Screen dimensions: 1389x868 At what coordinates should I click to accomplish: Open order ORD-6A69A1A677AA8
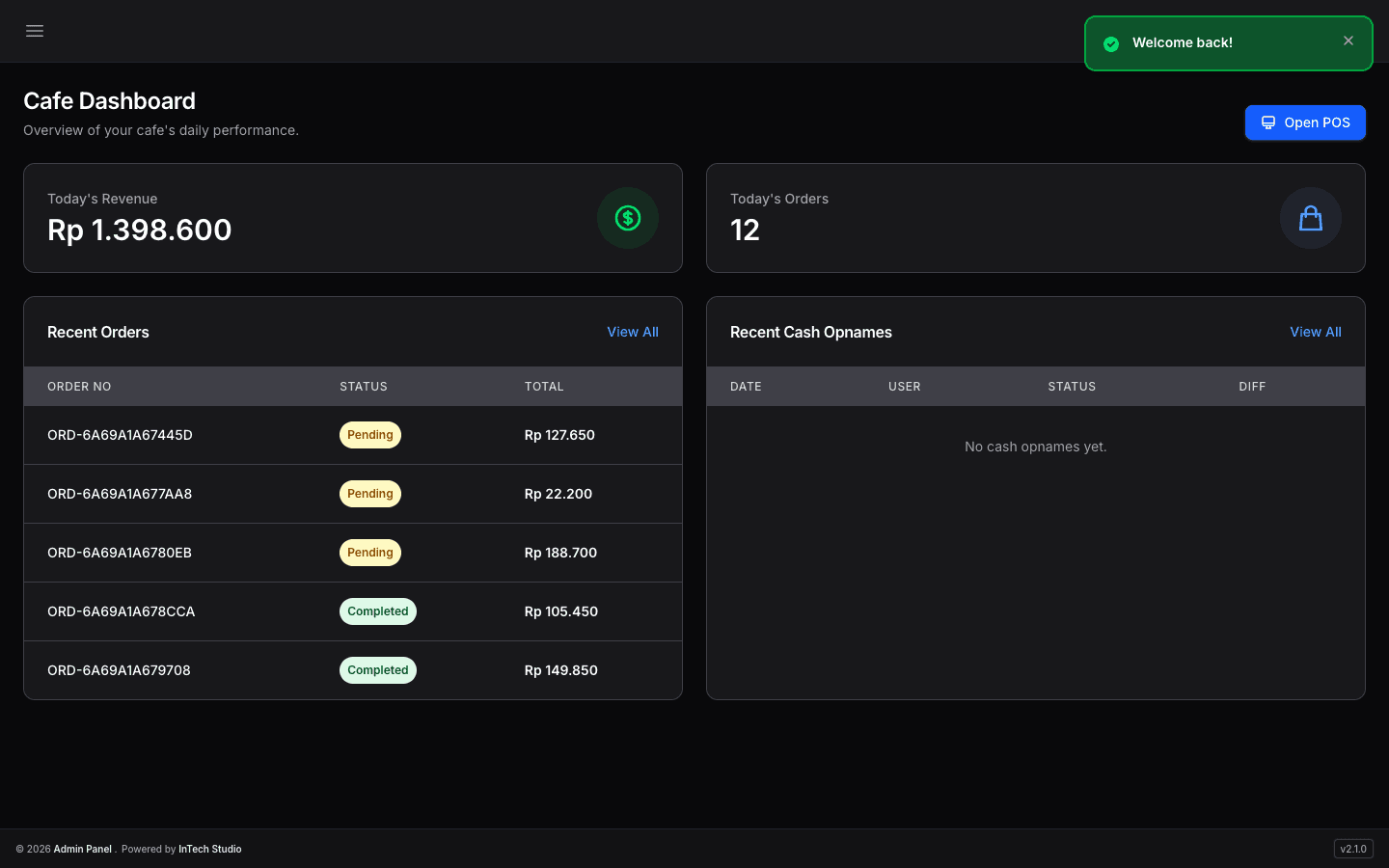coord(120,494)
